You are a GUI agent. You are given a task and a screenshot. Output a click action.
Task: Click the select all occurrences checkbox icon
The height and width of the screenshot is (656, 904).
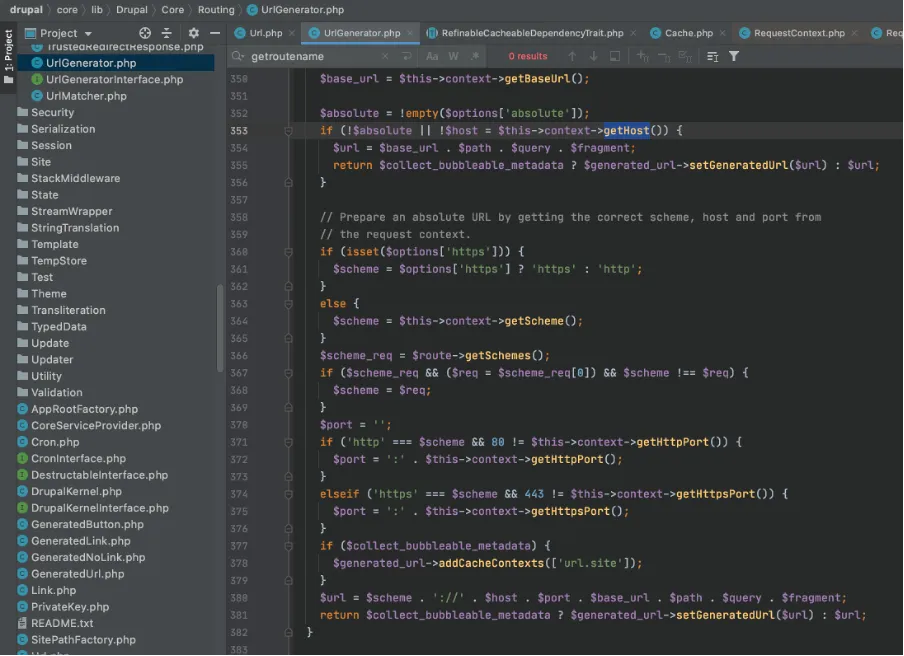coord(685,56)
